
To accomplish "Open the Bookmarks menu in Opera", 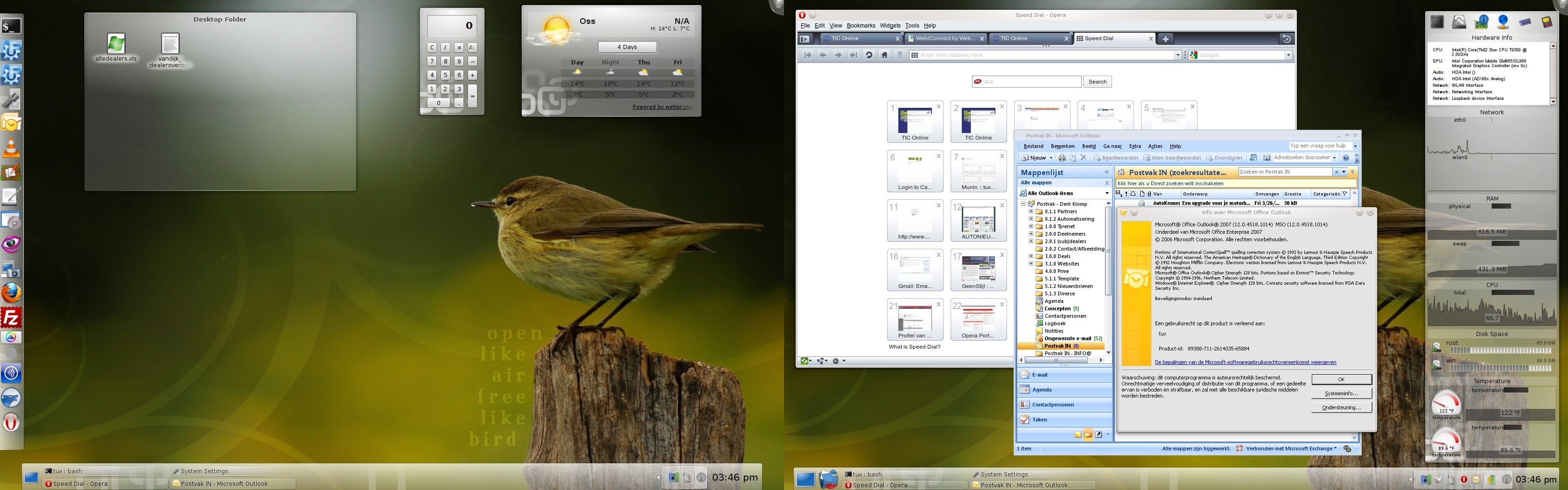I will (861, 26).
